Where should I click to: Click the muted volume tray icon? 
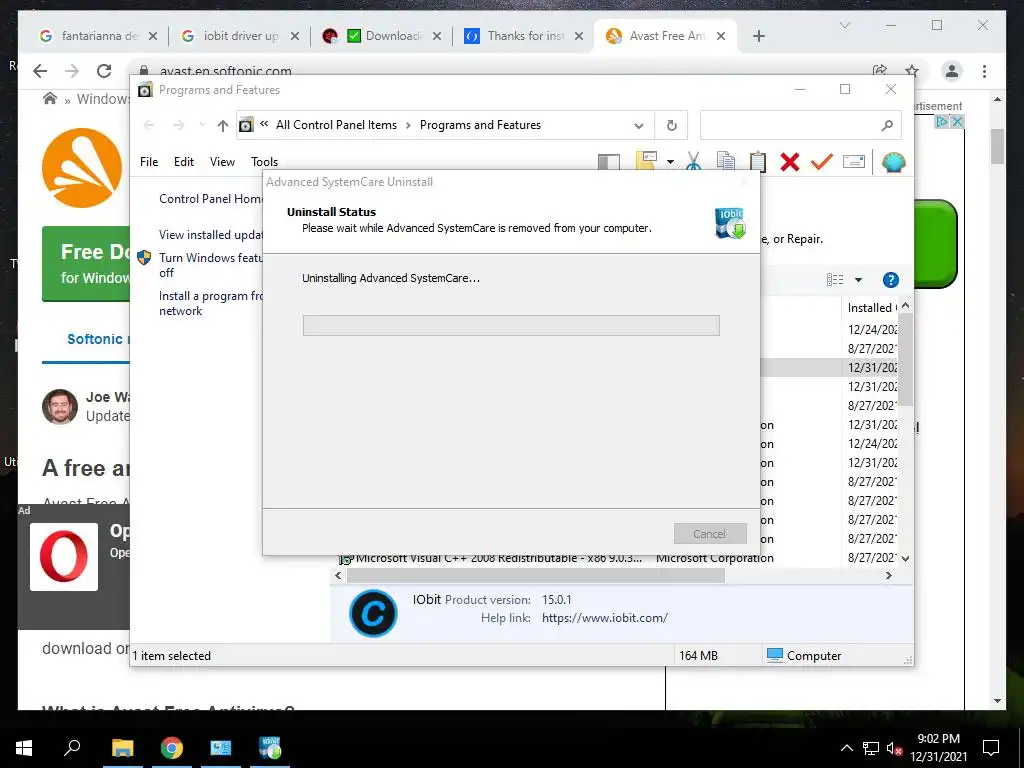pyautogui.click(x=895, y=748)
